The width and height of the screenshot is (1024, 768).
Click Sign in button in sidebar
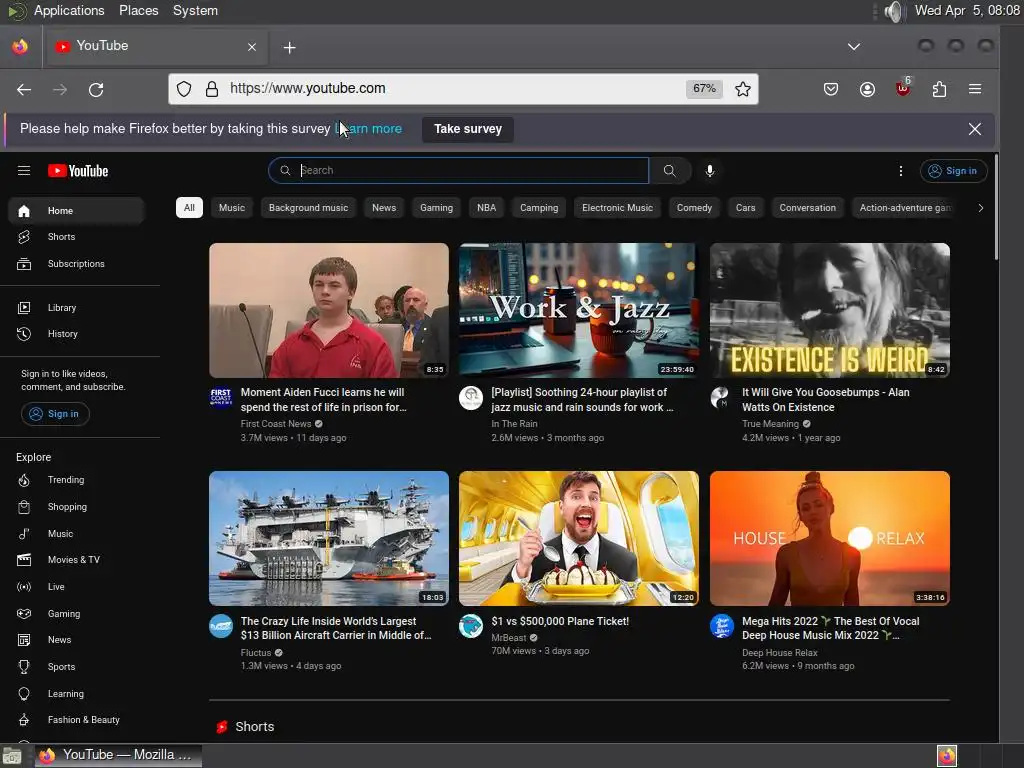(x=55, y=414)
